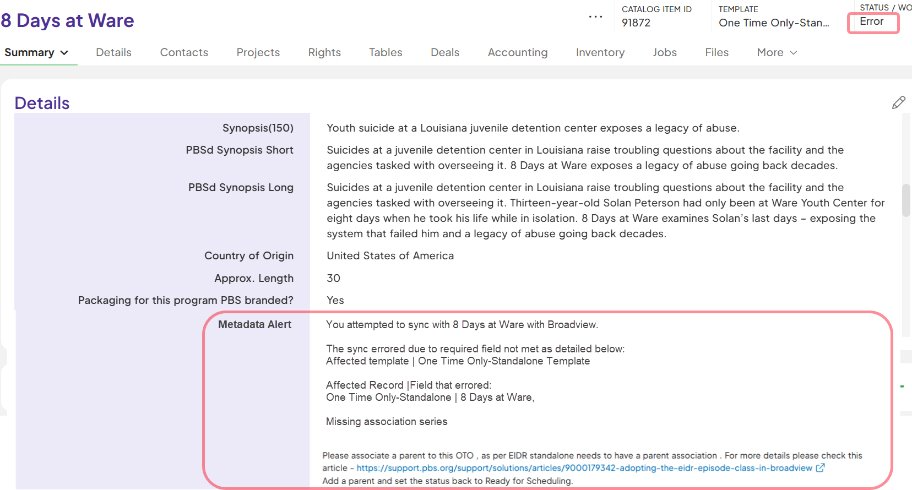The image size is (912, 490).
Task: Open the Contacts tab
Action: coord(184,52)
